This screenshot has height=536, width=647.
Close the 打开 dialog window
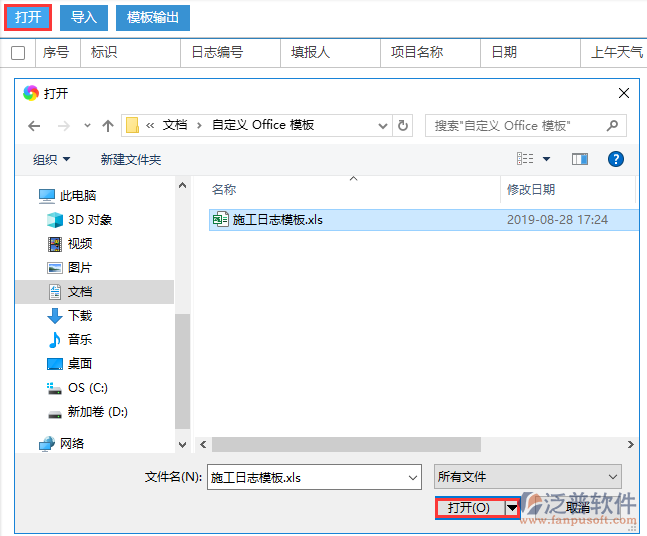624,93
